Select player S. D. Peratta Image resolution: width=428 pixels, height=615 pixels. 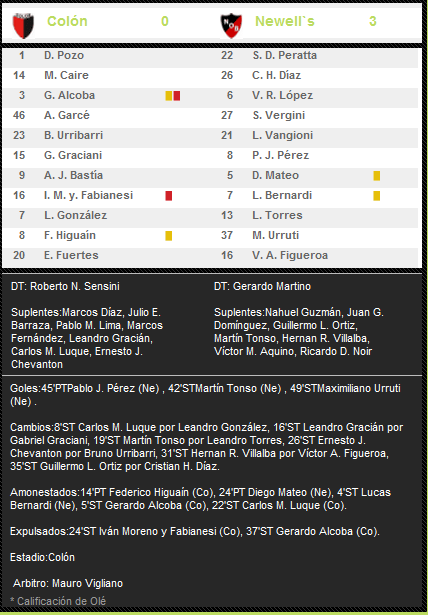click(x=284, y=55)
